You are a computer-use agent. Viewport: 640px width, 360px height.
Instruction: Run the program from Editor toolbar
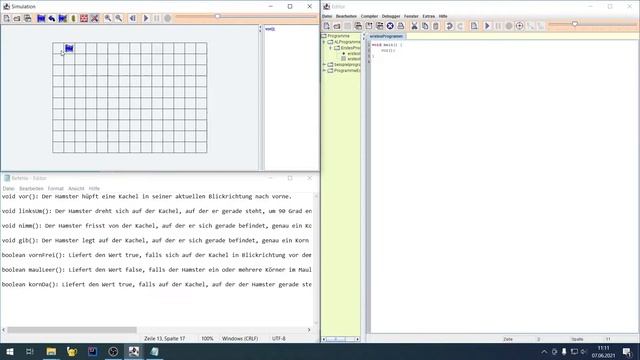487,26
